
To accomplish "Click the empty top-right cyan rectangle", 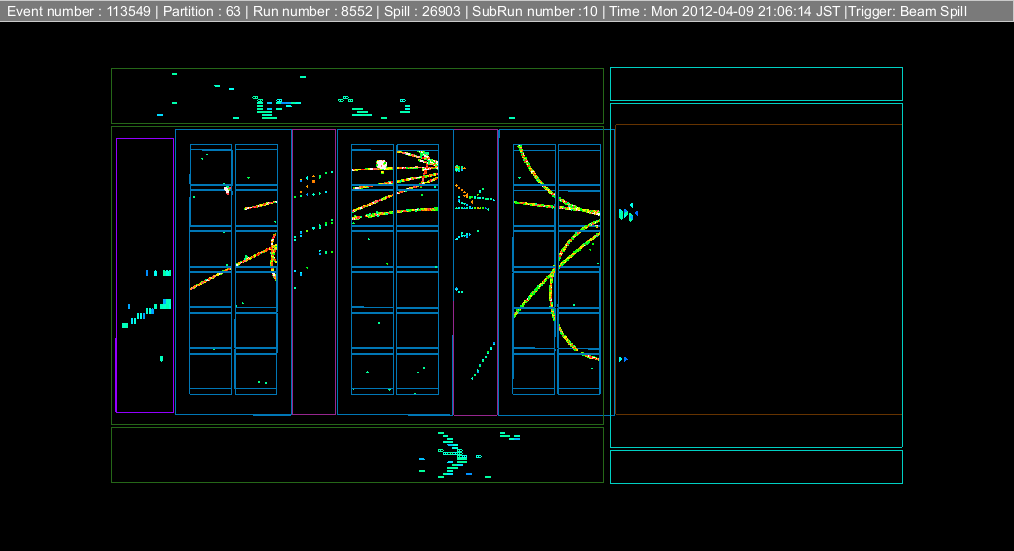I will coord(756,83).
